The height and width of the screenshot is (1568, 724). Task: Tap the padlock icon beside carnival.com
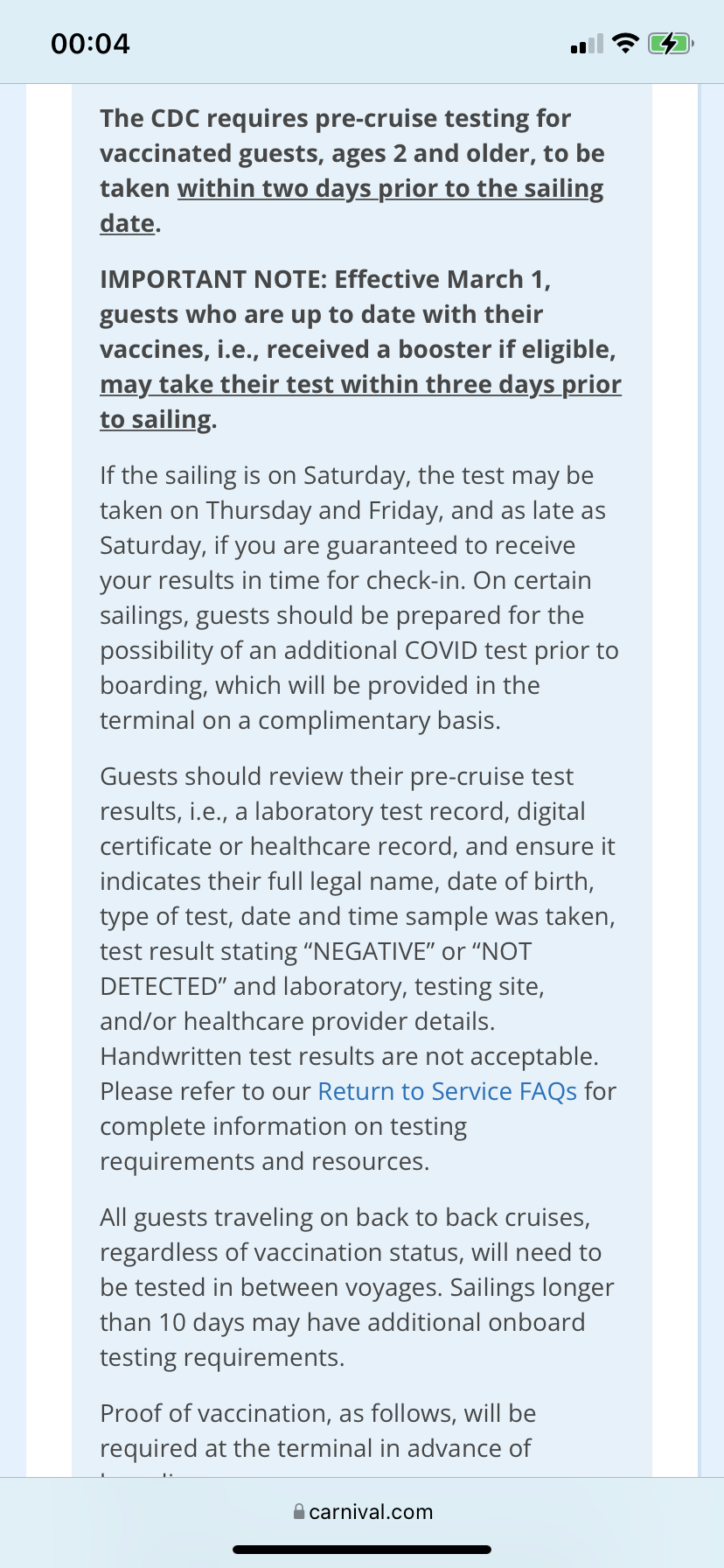[x=299, y=1511]
